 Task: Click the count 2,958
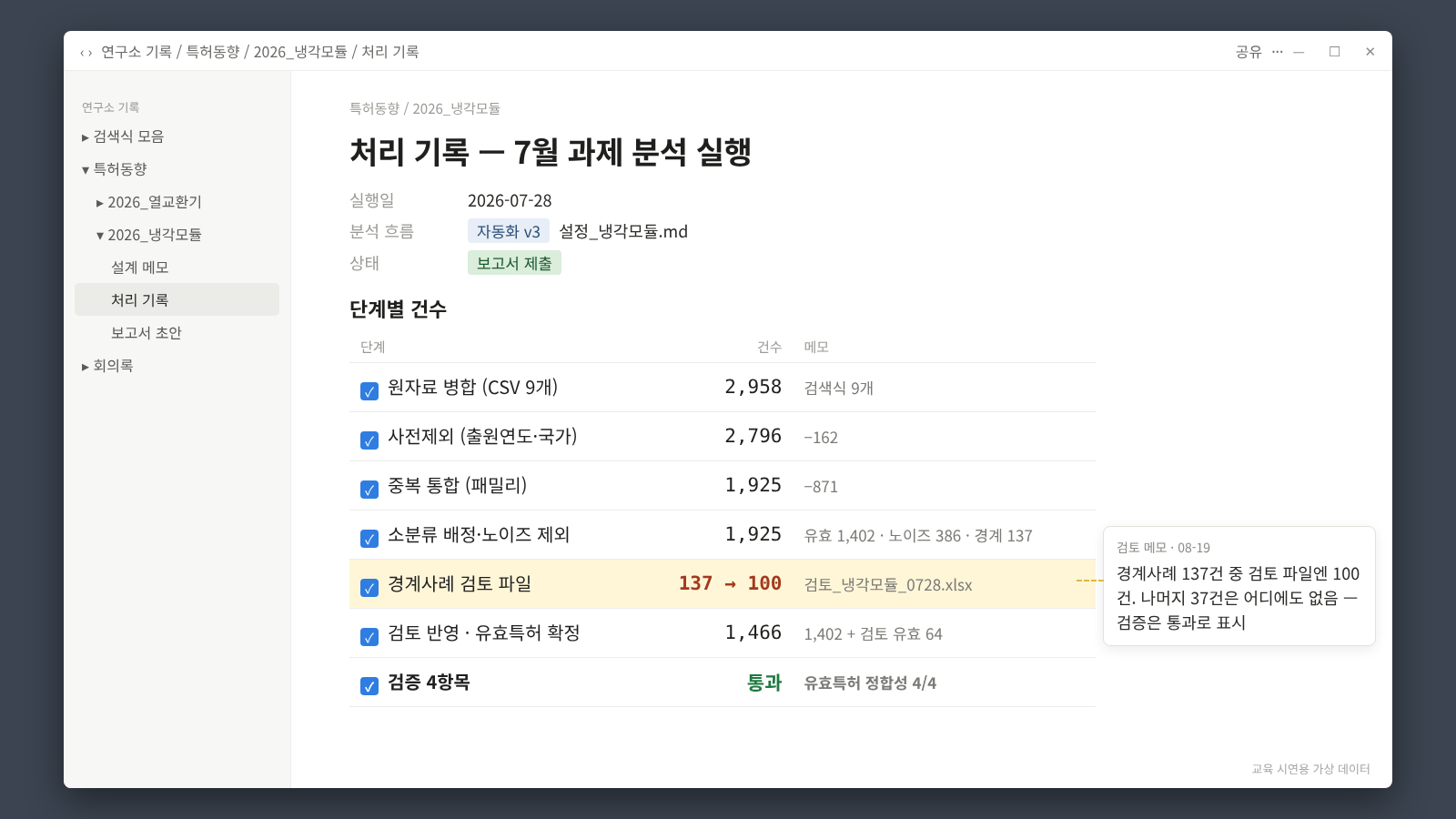pyautogui.click(x=753, y=387)
